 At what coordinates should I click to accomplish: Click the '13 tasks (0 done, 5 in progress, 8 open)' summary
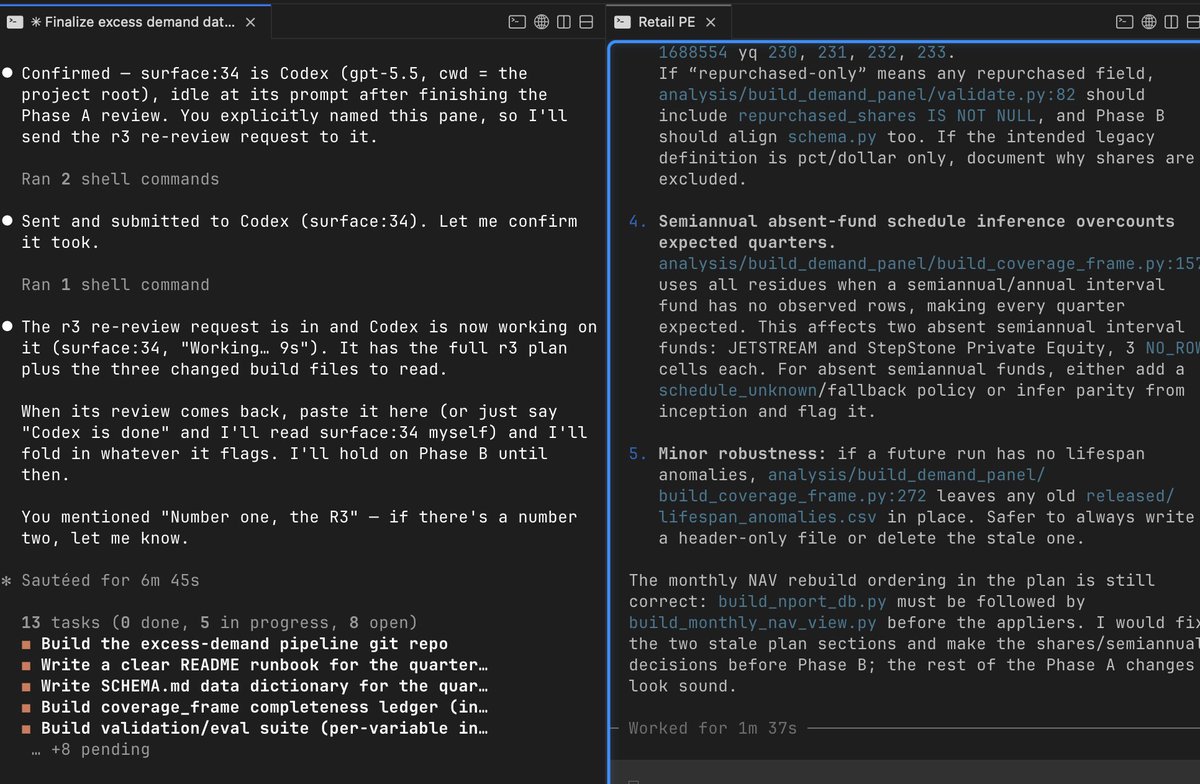(220, 622)
